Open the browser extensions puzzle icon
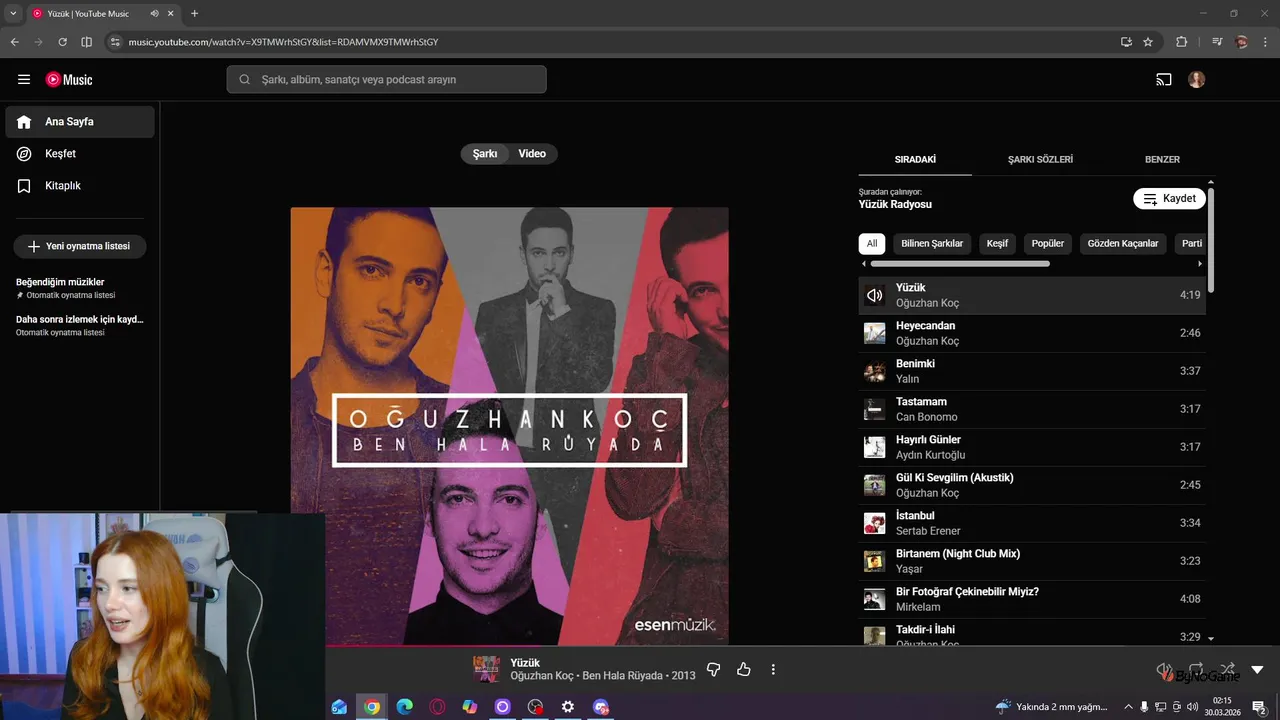The width and height of the screenshot is (1280, 720). tap(1182, 42)
